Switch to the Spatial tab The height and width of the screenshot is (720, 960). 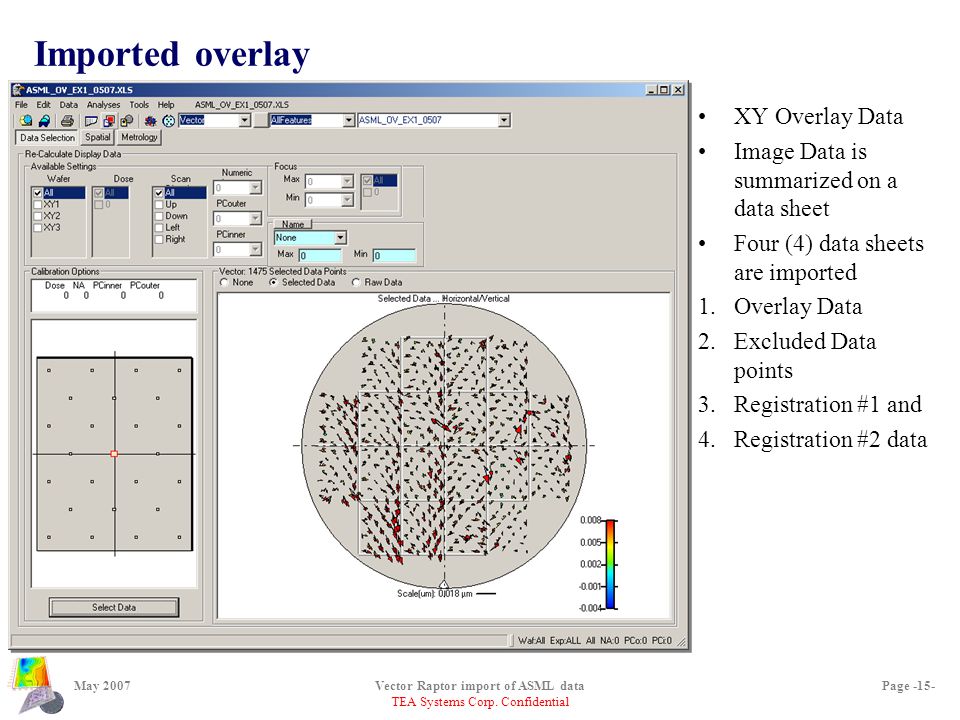coord(98,137)
